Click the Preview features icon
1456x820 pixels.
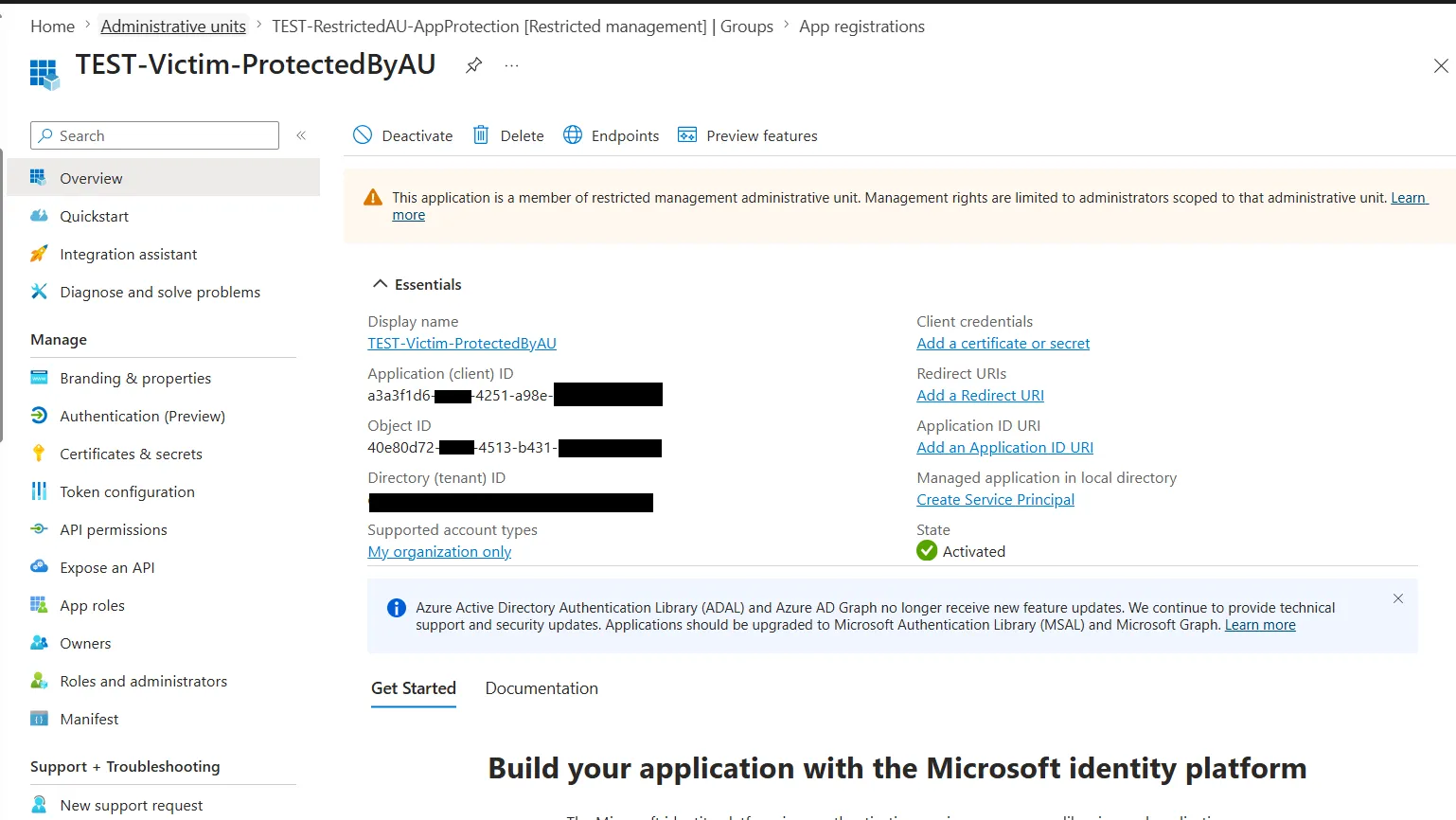[687, 135]
